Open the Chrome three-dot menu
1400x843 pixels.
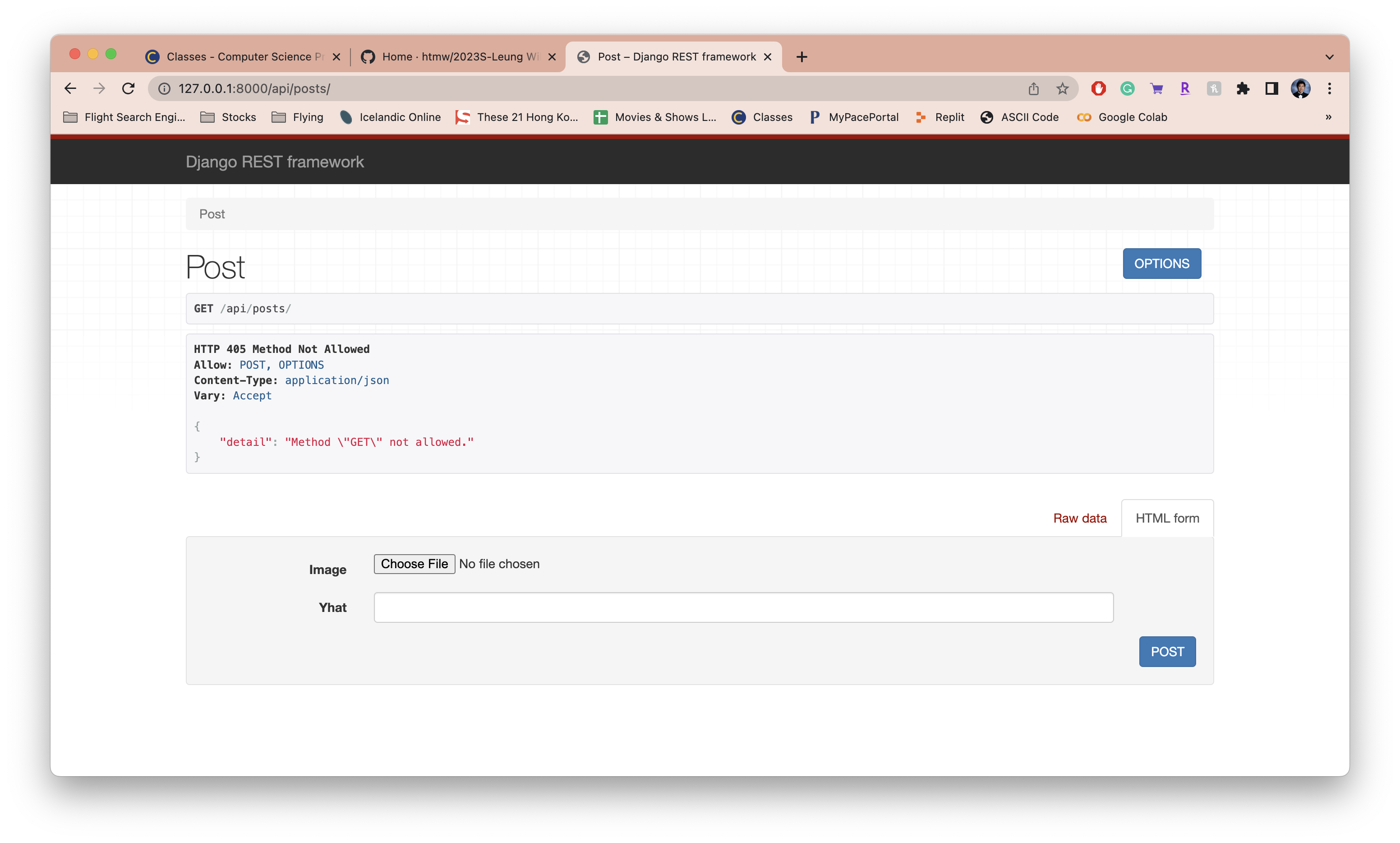[1330, 88]
